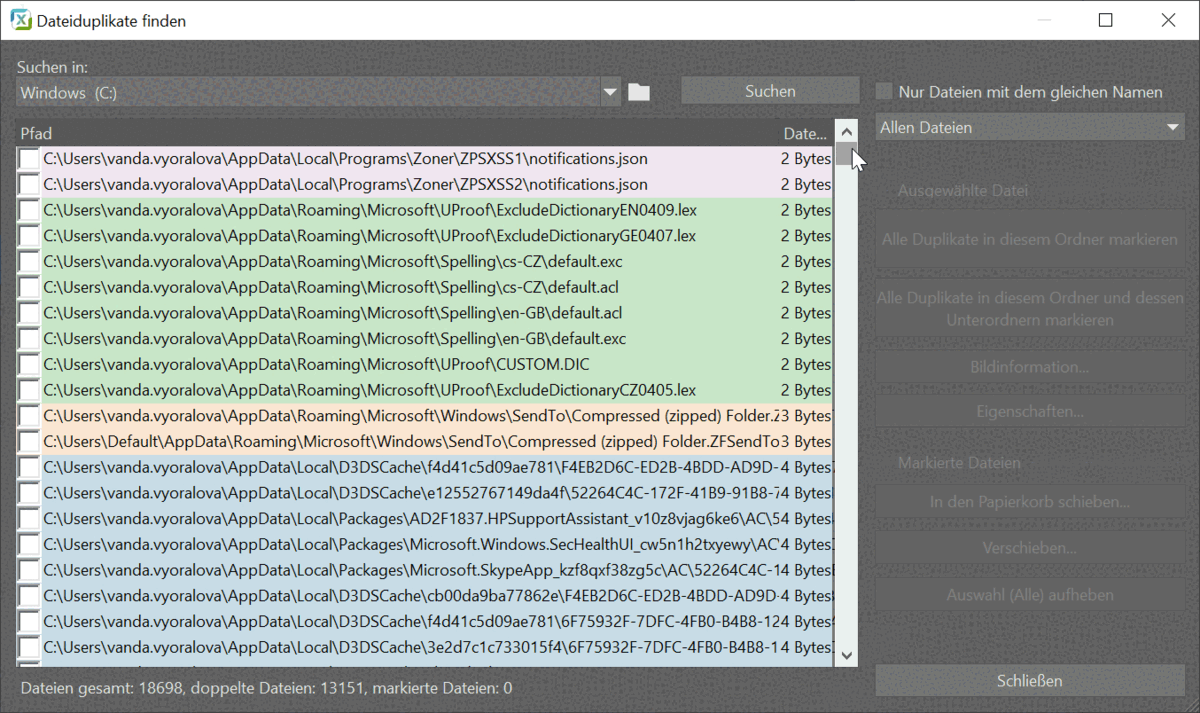
Task: Tick the checkbox for UProof\CUSTOM.DIC
Action: [29, 365]
